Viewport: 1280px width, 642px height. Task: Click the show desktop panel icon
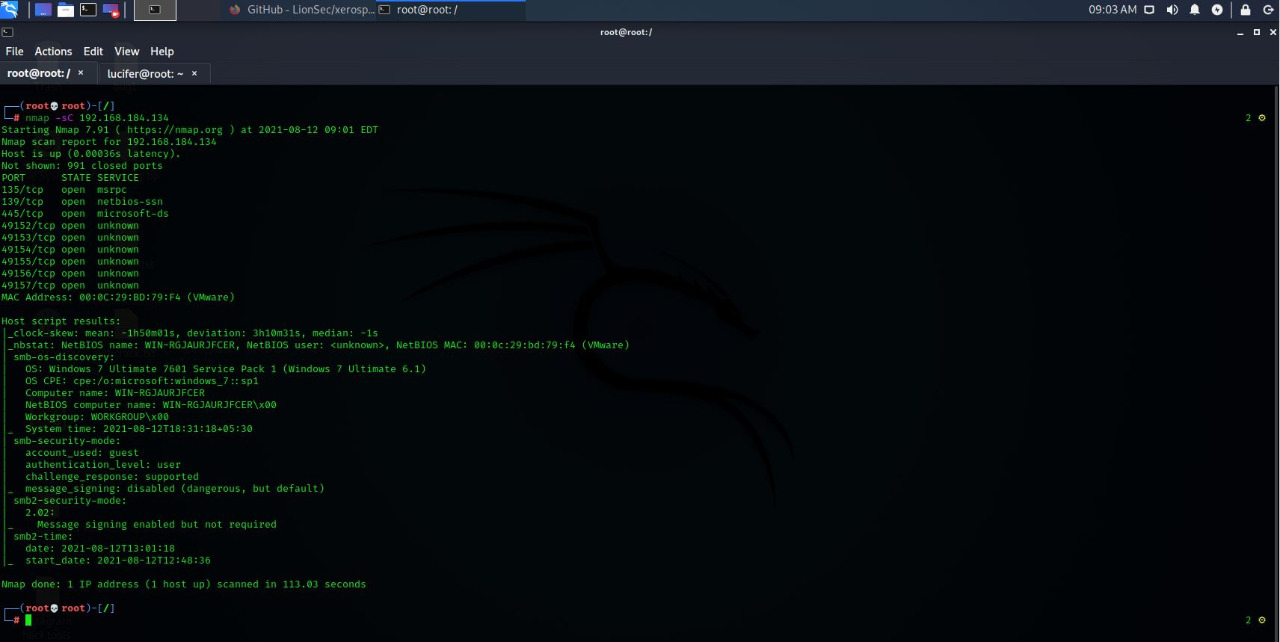click(43, 10)
